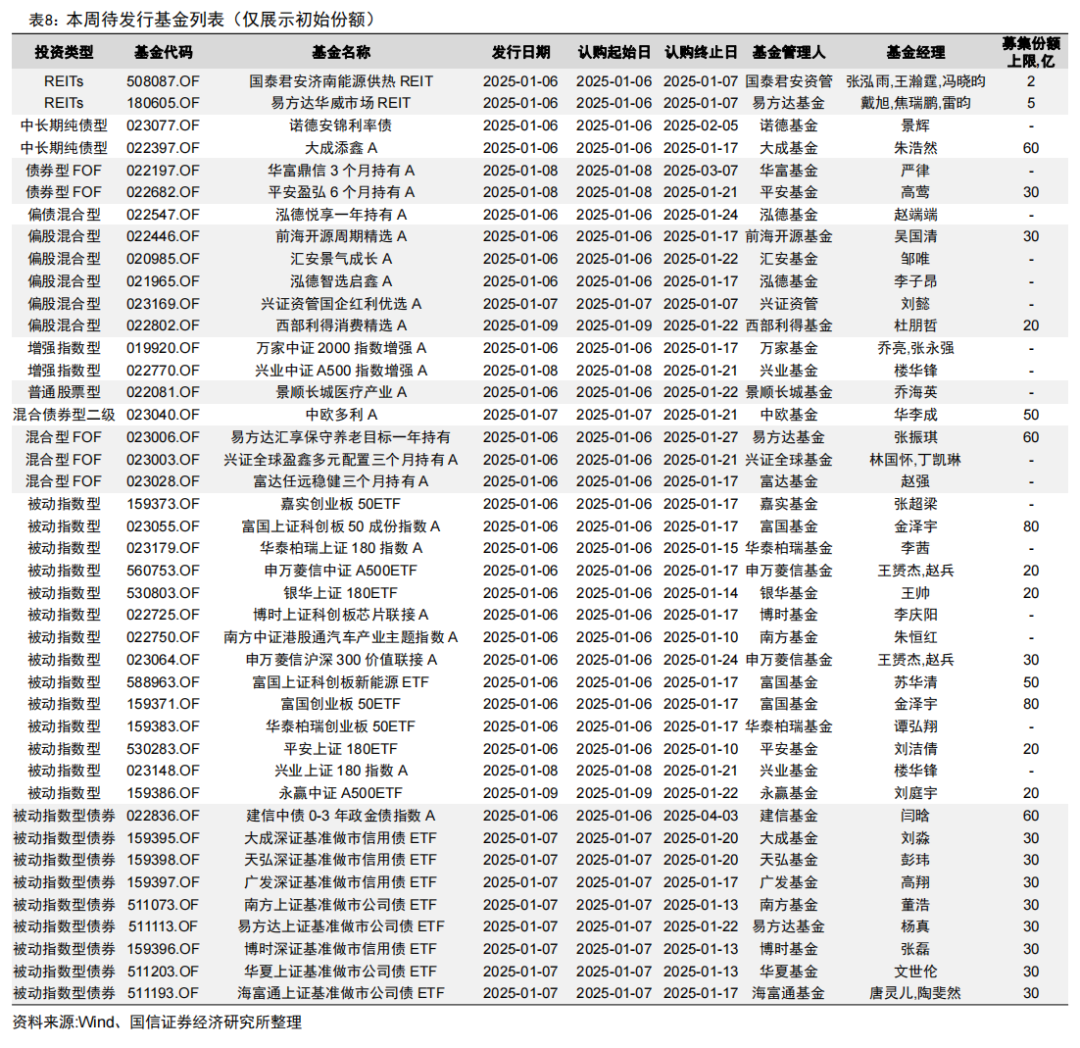Viewport: 1080px width, 1048px height.
Task: Click the 认购终止日 column header
Action: coord(700,52)
